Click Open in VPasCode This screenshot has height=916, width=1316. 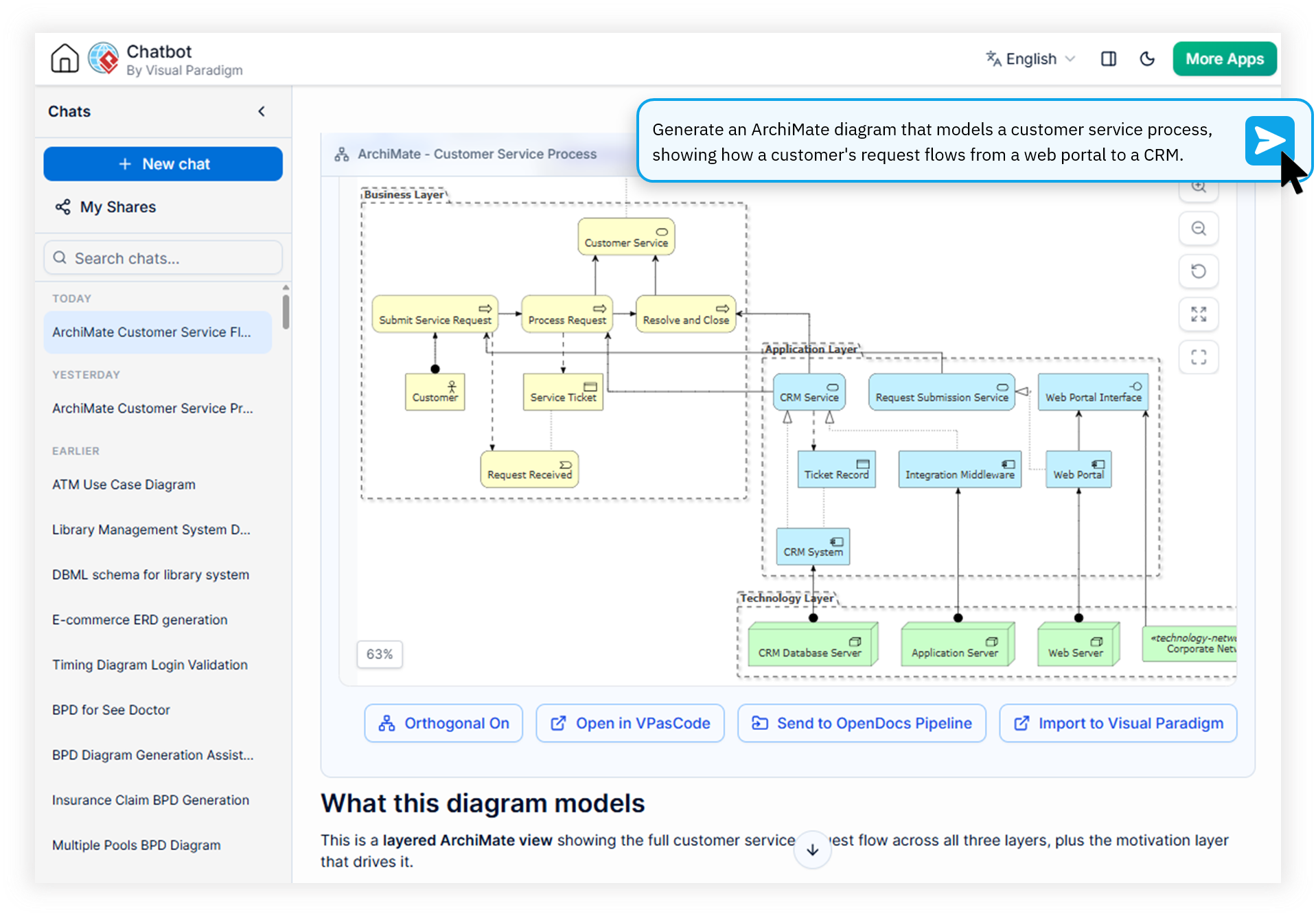630,723
